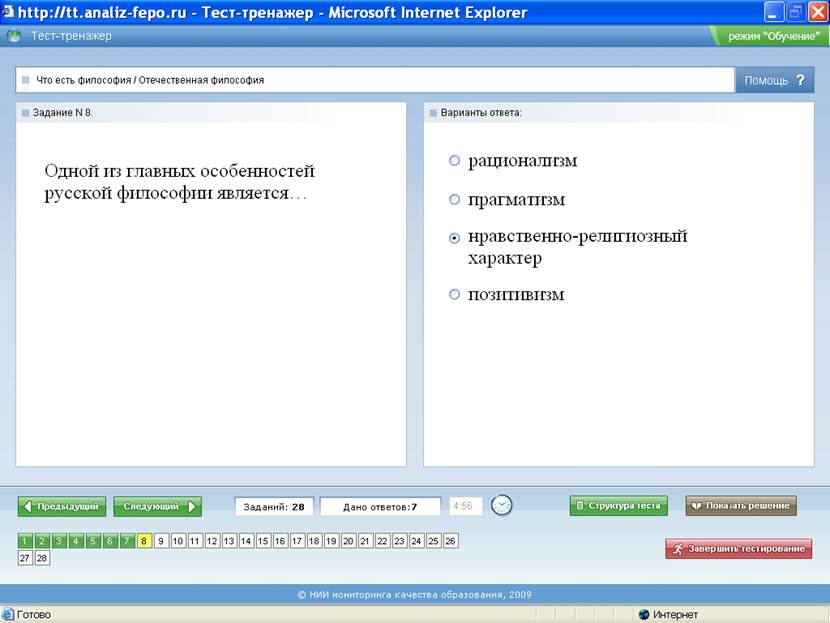Click Показать решение button
The height and width of the screenshot is (623, 830).
741,506
